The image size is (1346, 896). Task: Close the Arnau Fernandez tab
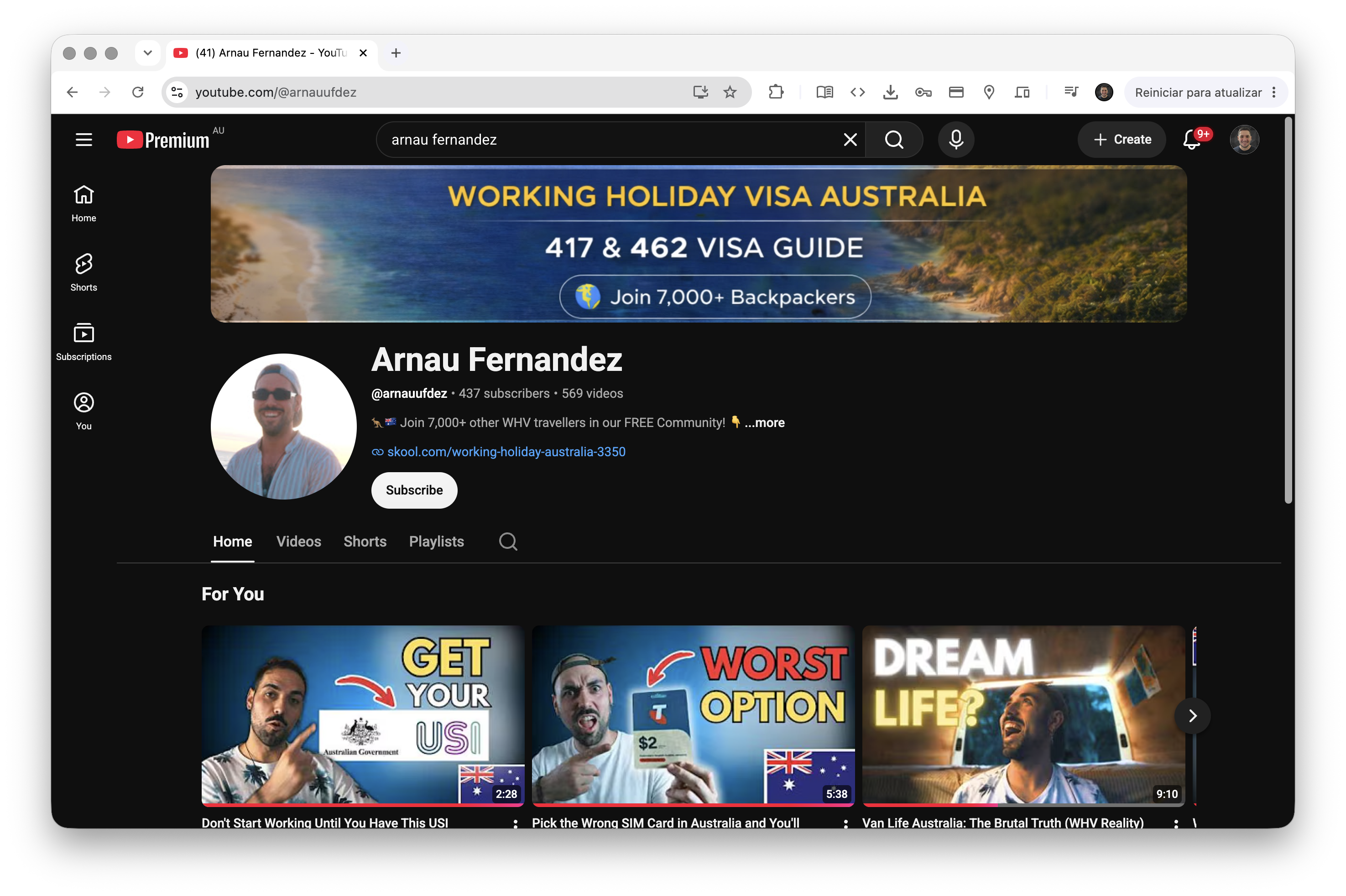click(362, 53)
